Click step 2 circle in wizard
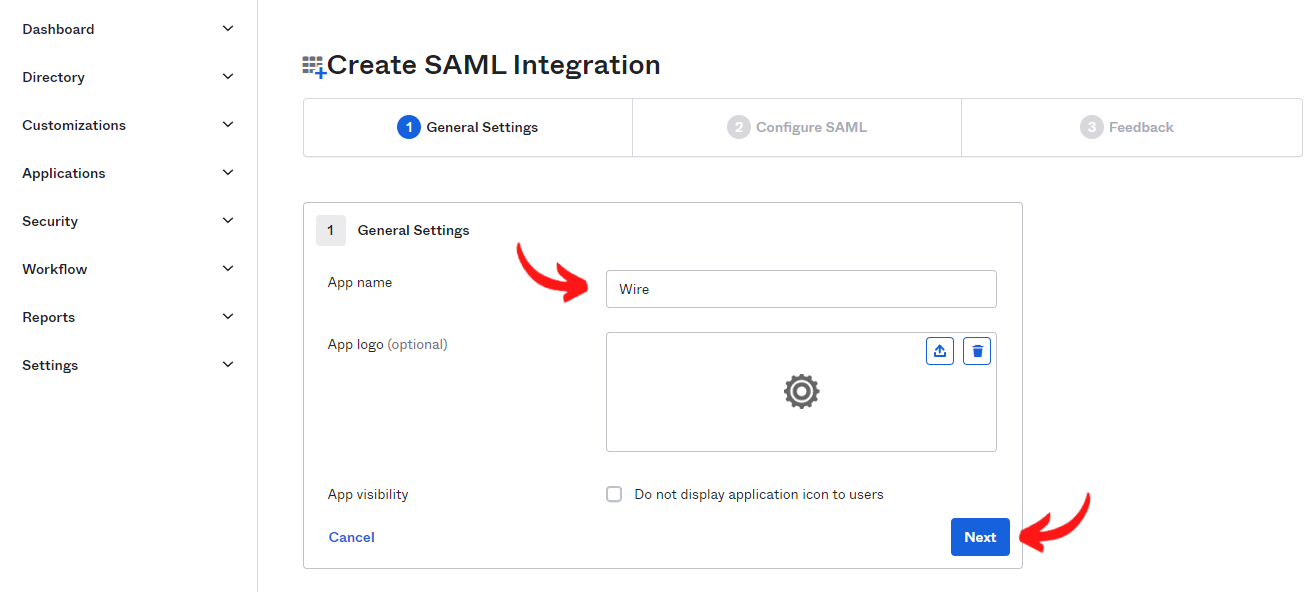1311x611 pixels. (x=738, y=127)
